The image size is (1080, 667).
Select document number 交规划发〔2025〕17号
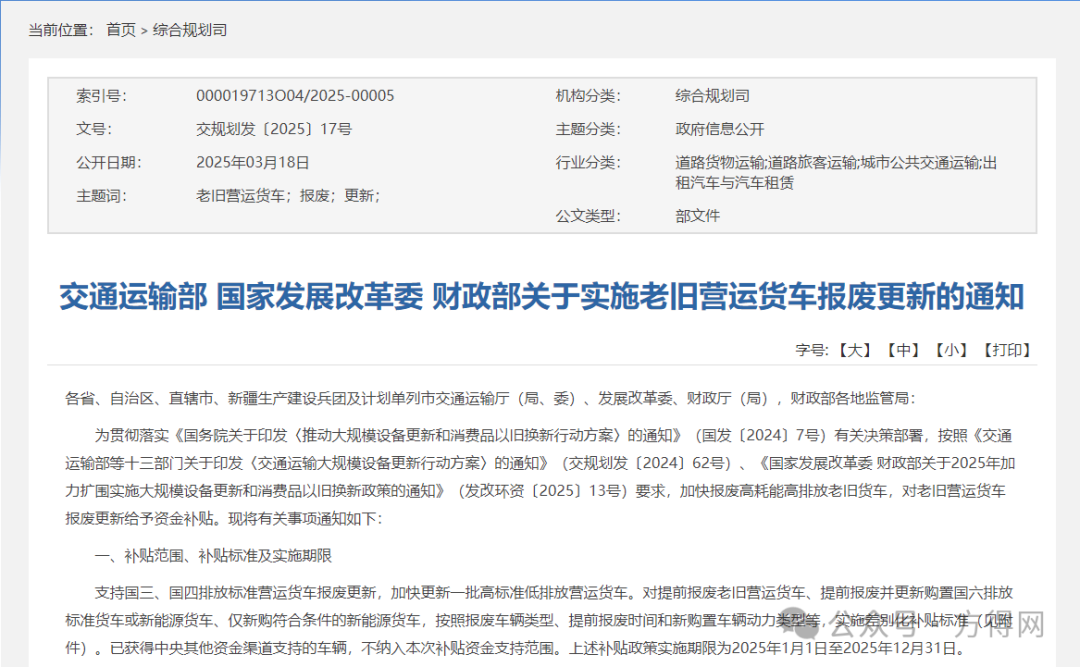274,130
